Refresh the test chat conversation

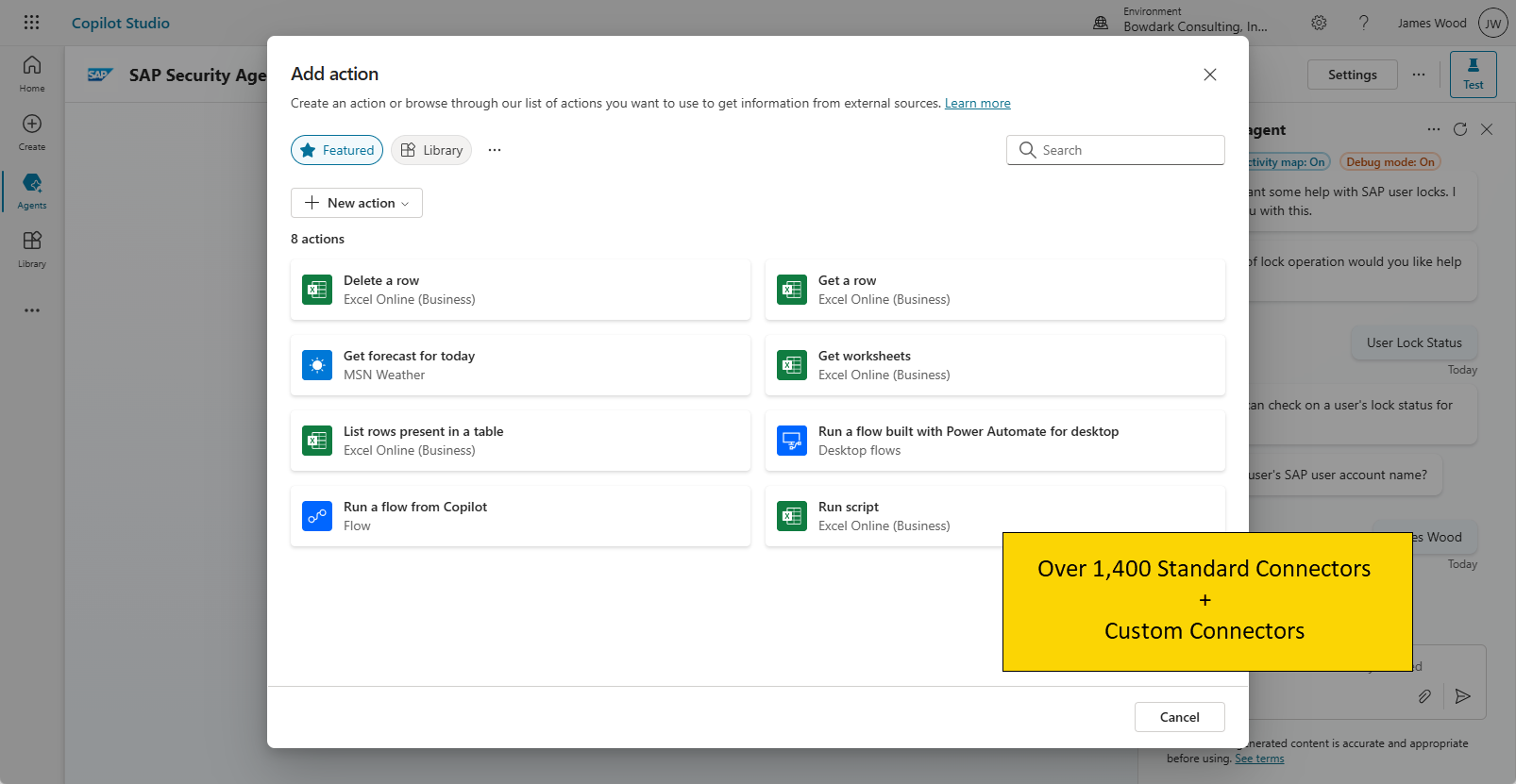pos(1460,129)
